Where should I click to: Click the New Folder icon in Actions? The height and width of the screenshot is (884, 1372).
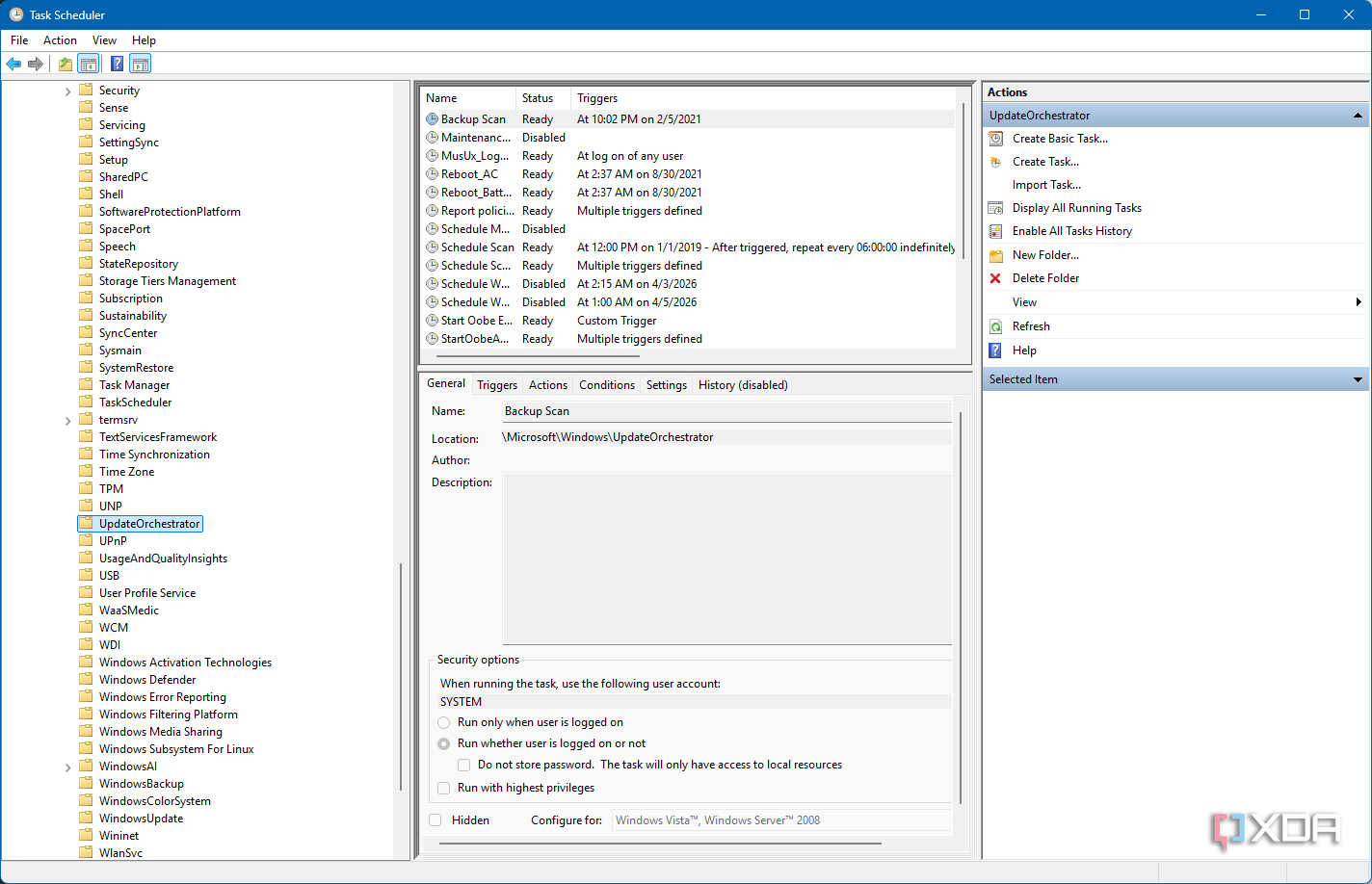(x=996, y=255)
